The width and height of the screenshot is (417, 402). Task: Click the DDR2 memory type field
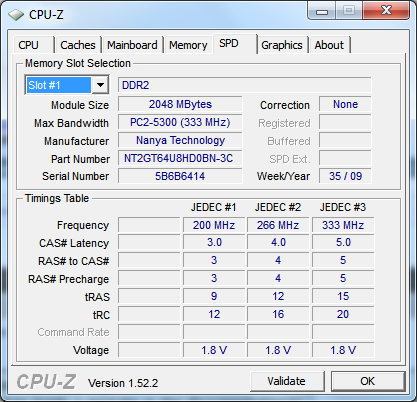pyautogui.click(x=245, y=85)
